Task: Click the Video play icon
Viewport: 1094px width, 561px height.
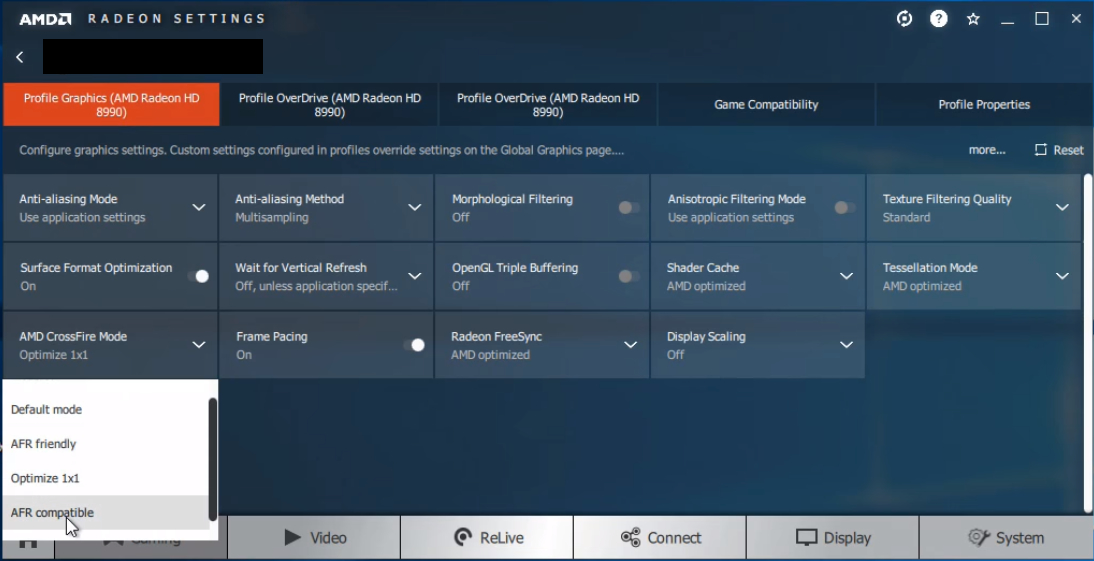Action: tap(292, 537)
